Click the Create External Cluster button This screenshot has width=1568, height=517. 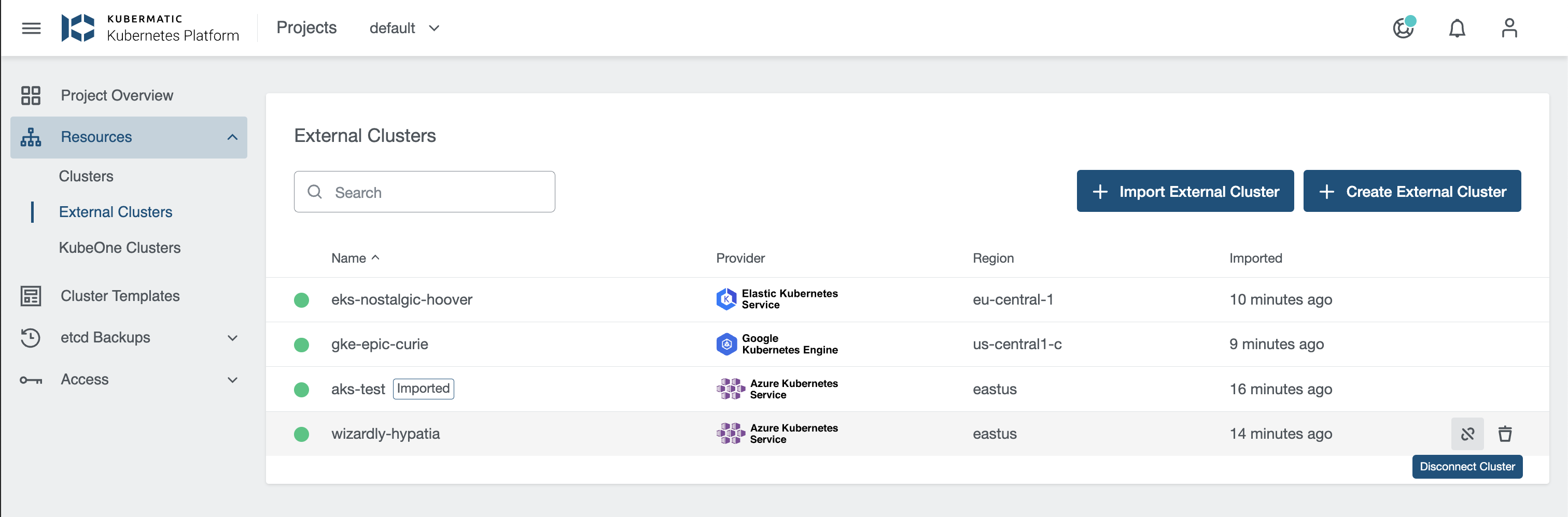(x=1411, y=191)
